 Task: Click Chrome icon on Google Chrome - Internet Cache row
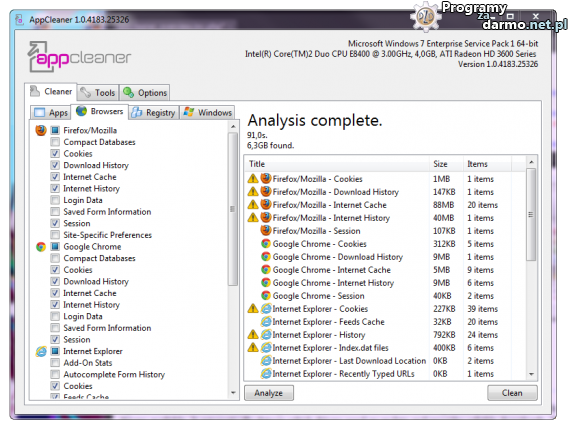[266, 270]
